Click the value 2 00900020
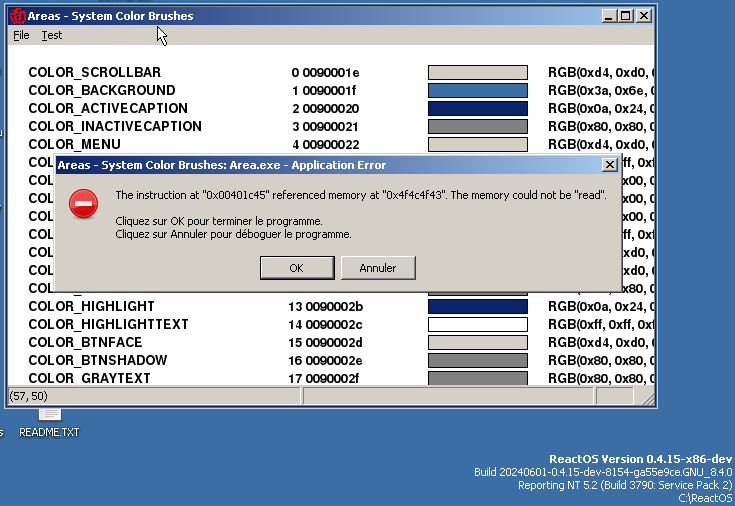735x506 pixels. click(x=325, y=109)
